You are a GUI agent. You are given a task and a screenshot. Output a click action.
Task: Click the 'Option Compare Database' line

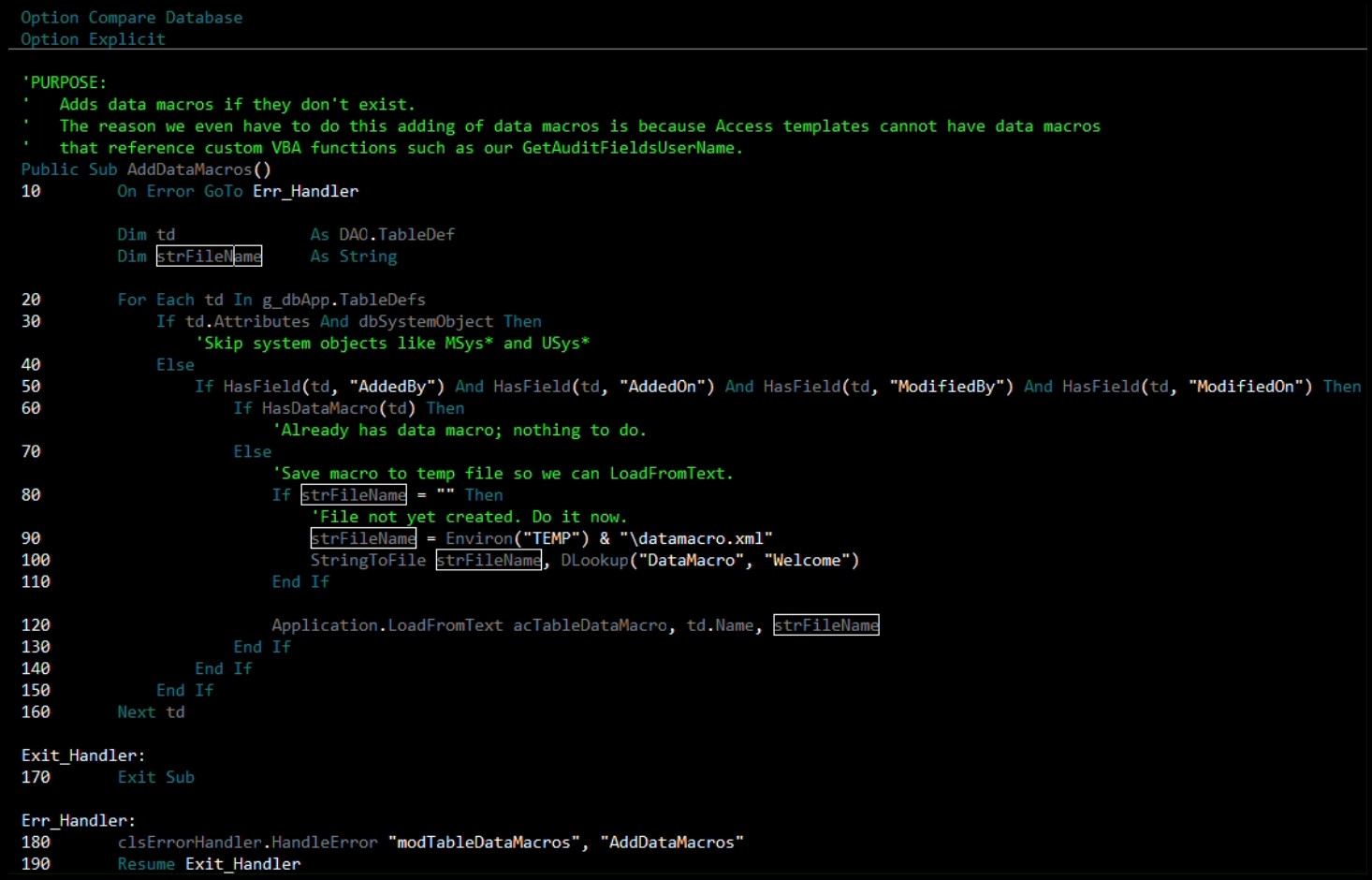pyautogui.click(x=132, y=18)
